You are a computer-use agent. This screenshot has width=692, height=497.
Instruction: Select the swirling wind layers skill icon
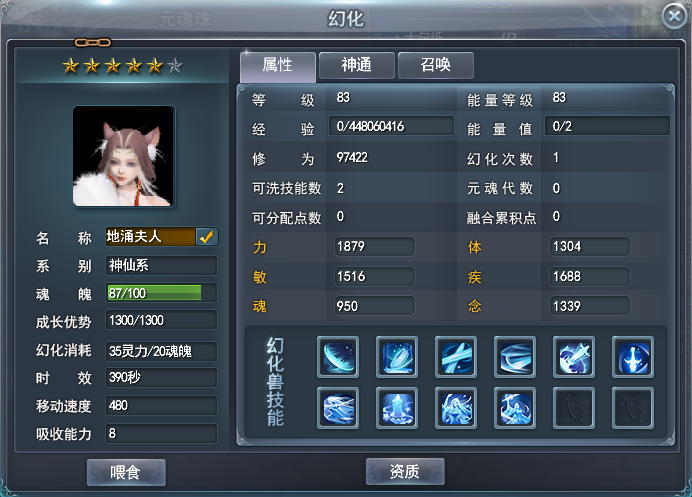tap(515, 357)
